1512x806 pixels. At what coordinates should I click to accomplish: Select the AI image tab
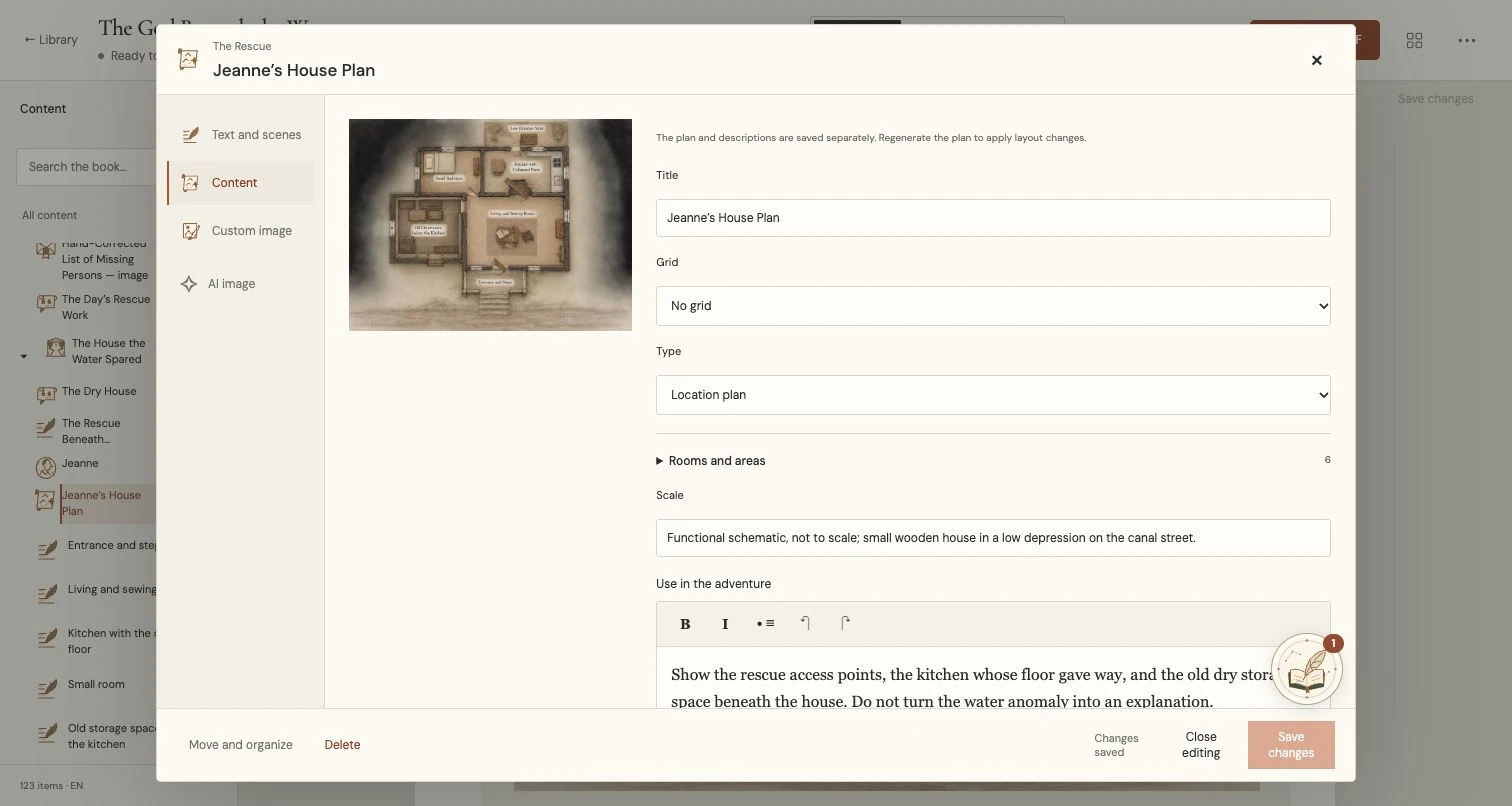(x=240, y=284)
